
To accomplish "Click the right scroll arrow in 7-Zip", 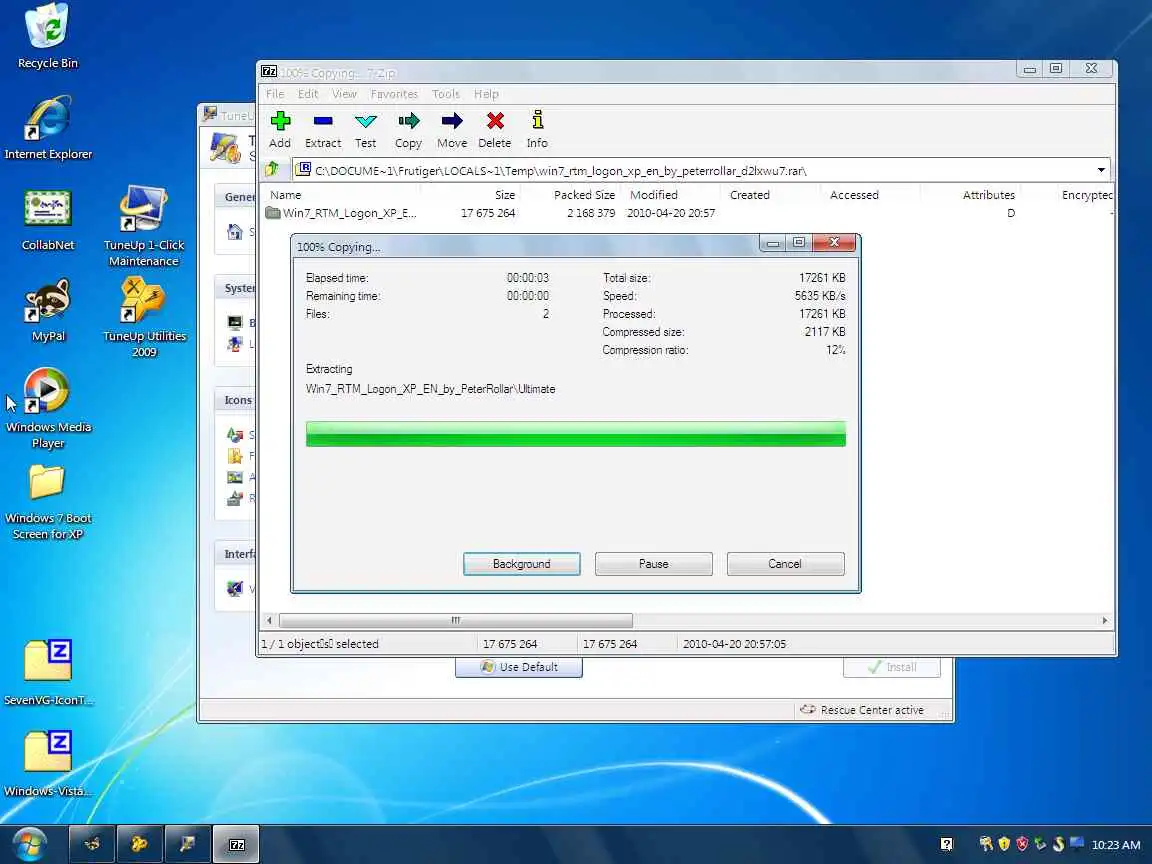I will (x=1104, y=620).
